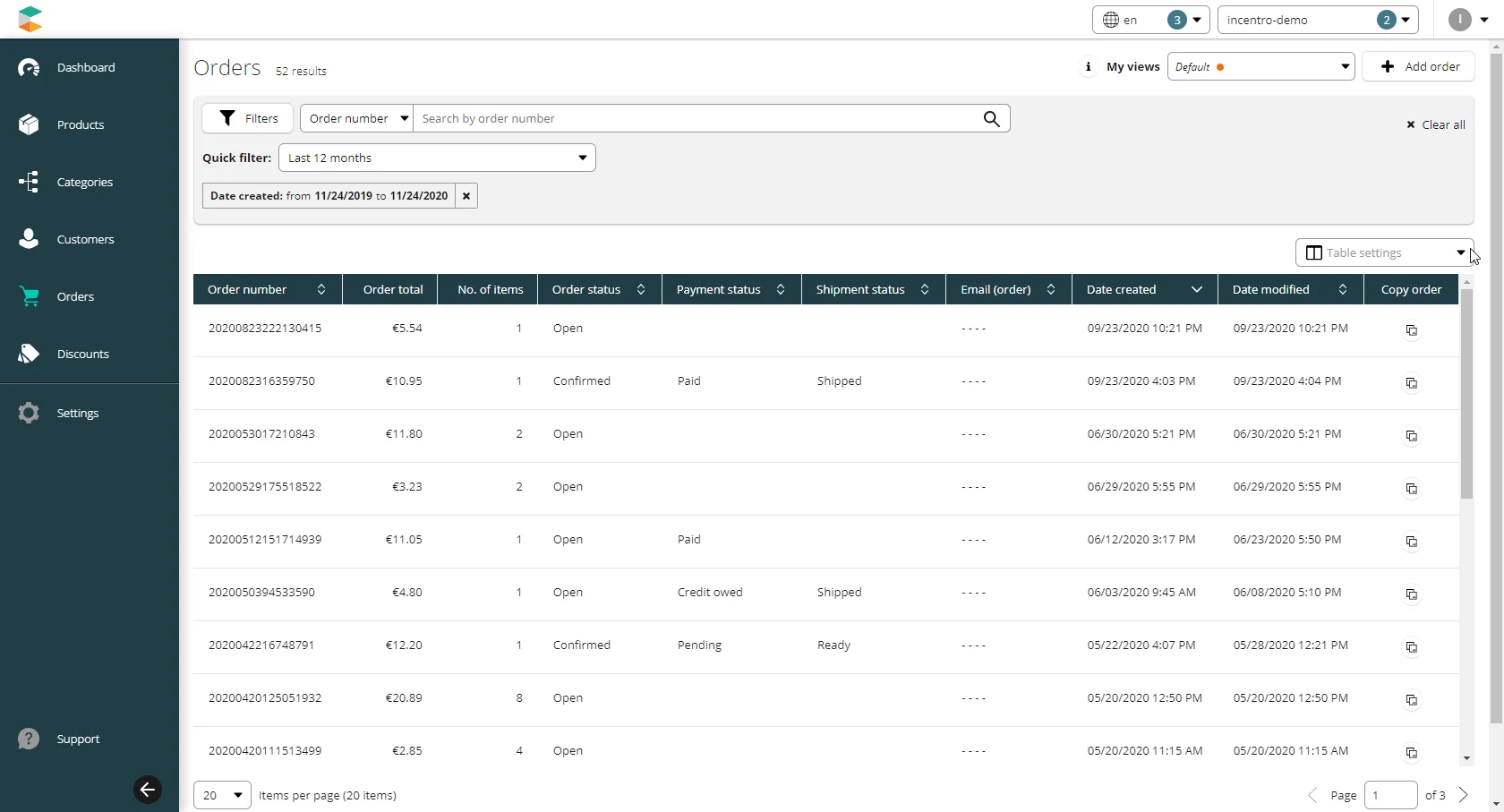
Task: Click the info icon beside My views
Action: [1088, 67]
